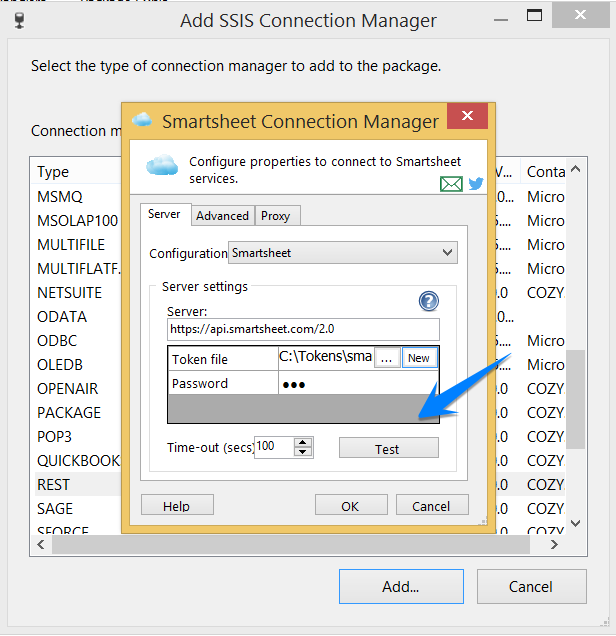The height and width of the screenshot is (636, 616).
Task: Select MSOLAP100 connection type
Action: pos(77,221)
